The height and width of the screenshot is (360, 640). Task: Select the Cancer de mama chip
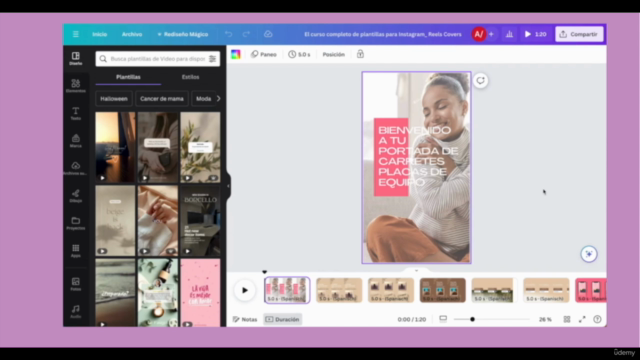162,99
